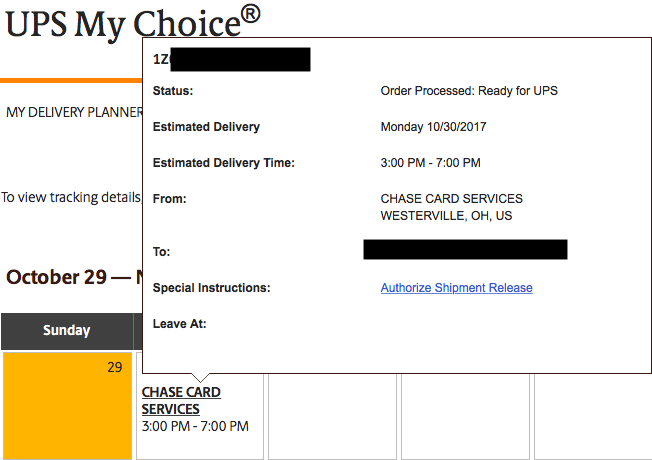Click the Authorize Shipment Release link
This screenshot has height=460, width=652.
tap(456, 288)
